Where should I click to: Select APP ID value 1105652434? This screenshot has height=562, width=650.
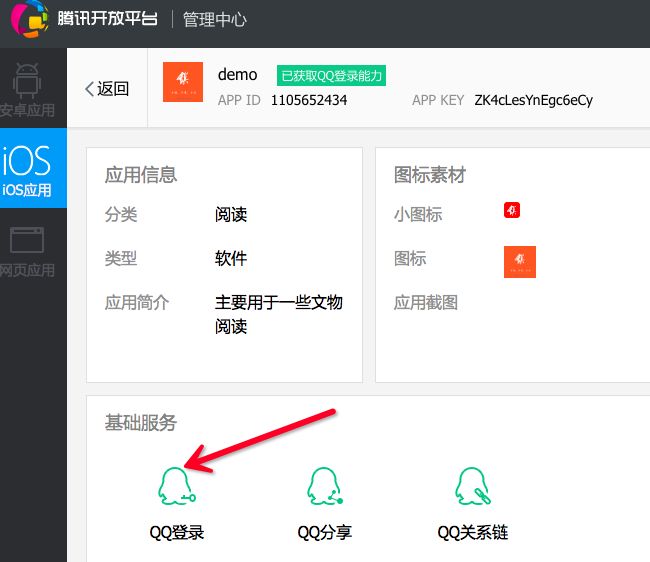point(309,100)
